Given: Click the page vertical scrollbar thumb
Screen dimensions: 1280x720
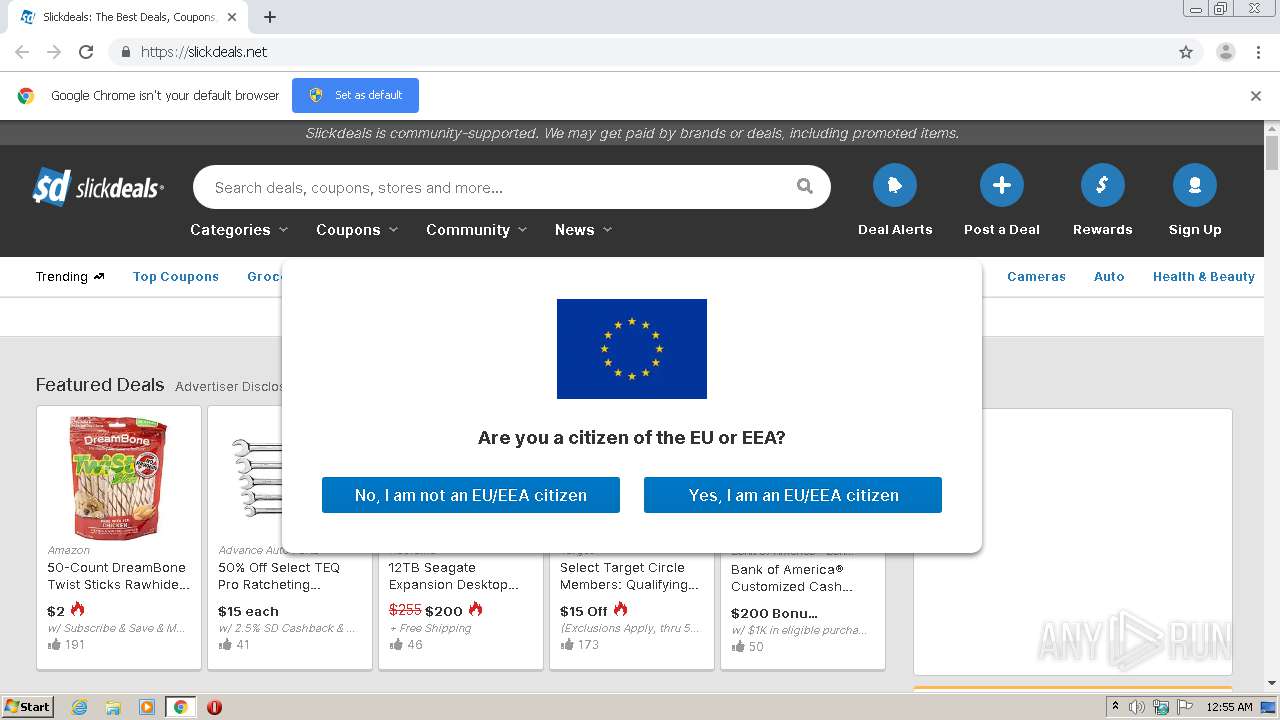Looking at the screenshot, I should click(1272, 154).
